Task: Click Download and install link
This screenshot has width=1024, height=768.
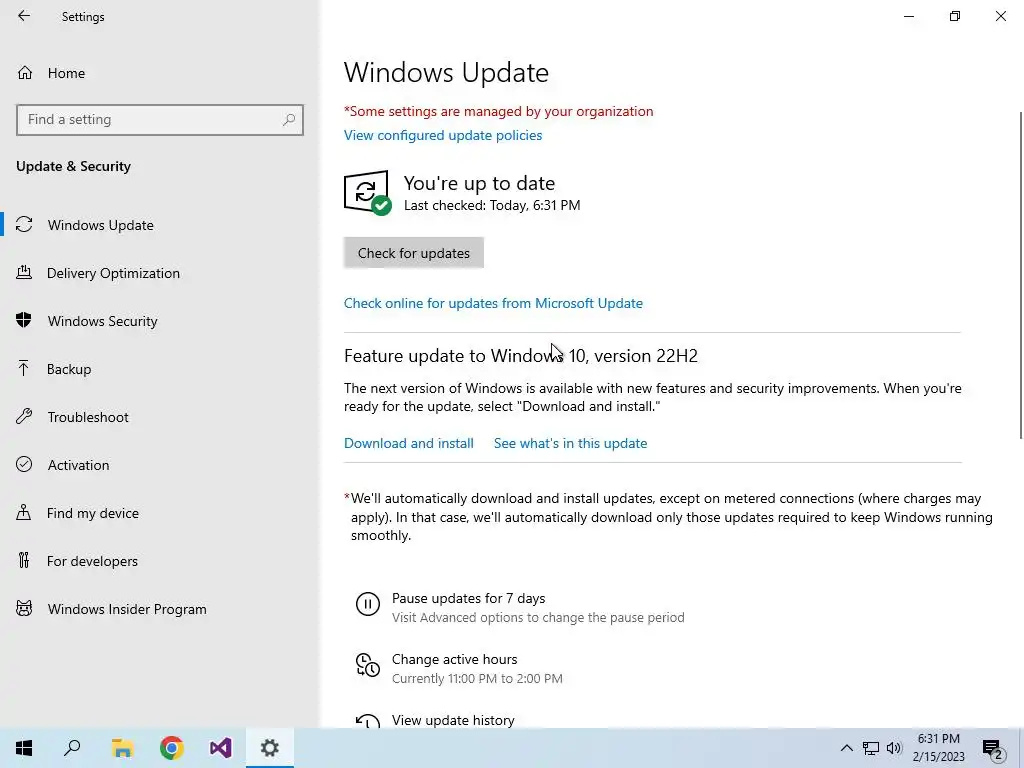Action: point(409,443)
